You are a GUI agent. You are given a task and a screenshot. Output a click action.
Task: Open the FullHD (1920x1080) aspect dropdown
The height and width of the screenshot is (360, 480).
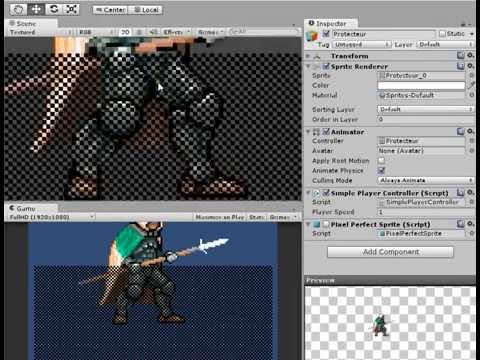pos(51,217)
